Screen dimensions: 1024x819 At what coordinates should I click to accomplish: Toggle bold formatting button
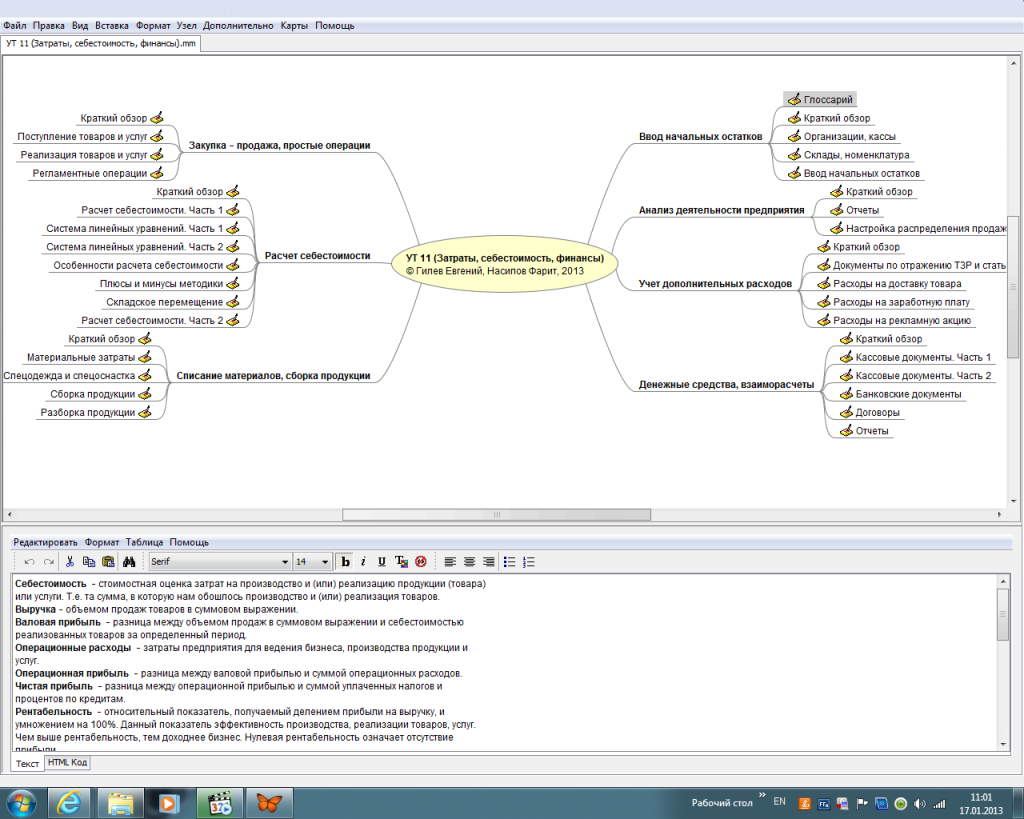[x=346, y=562]
